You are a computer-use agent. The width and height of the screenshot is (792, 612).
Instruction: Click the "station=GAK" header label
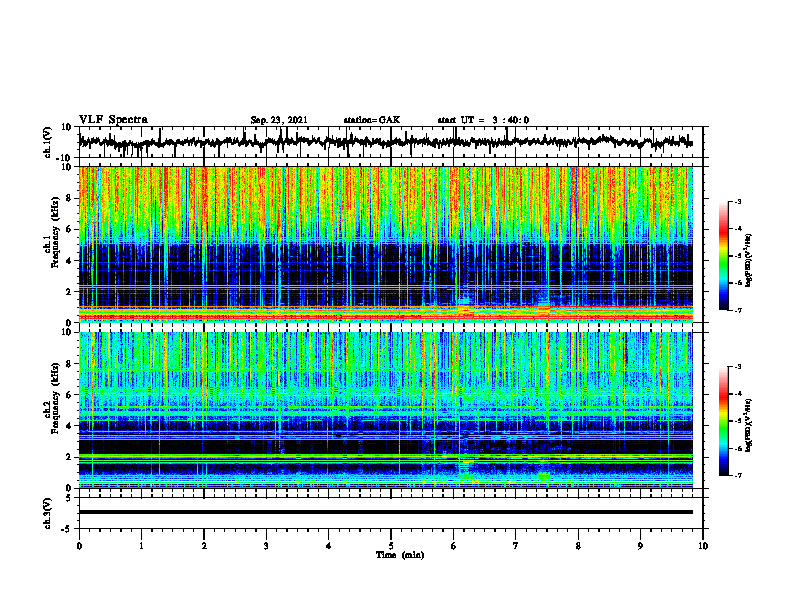[372, 120]
